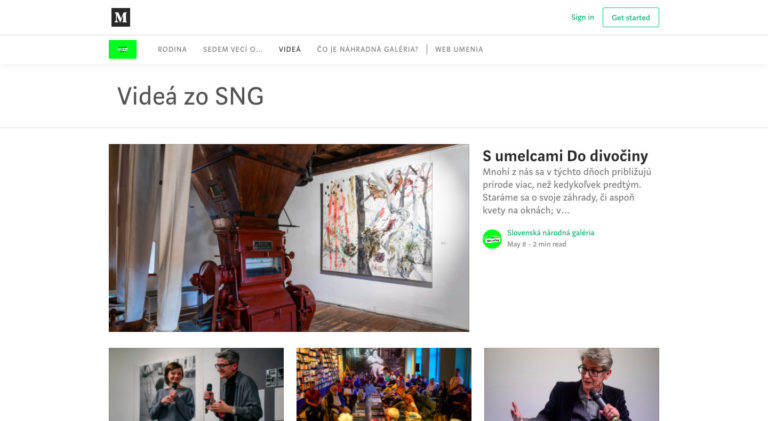
Task: Click the Videá zo SNG heading
Action: [191, 96]
